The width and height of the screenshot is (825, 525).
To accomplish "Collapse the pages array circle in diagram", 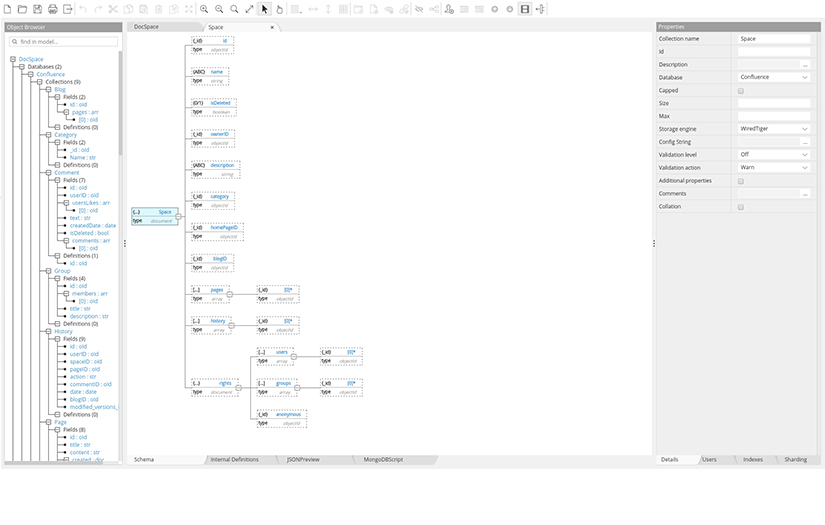I will click(x=229, y=294).
